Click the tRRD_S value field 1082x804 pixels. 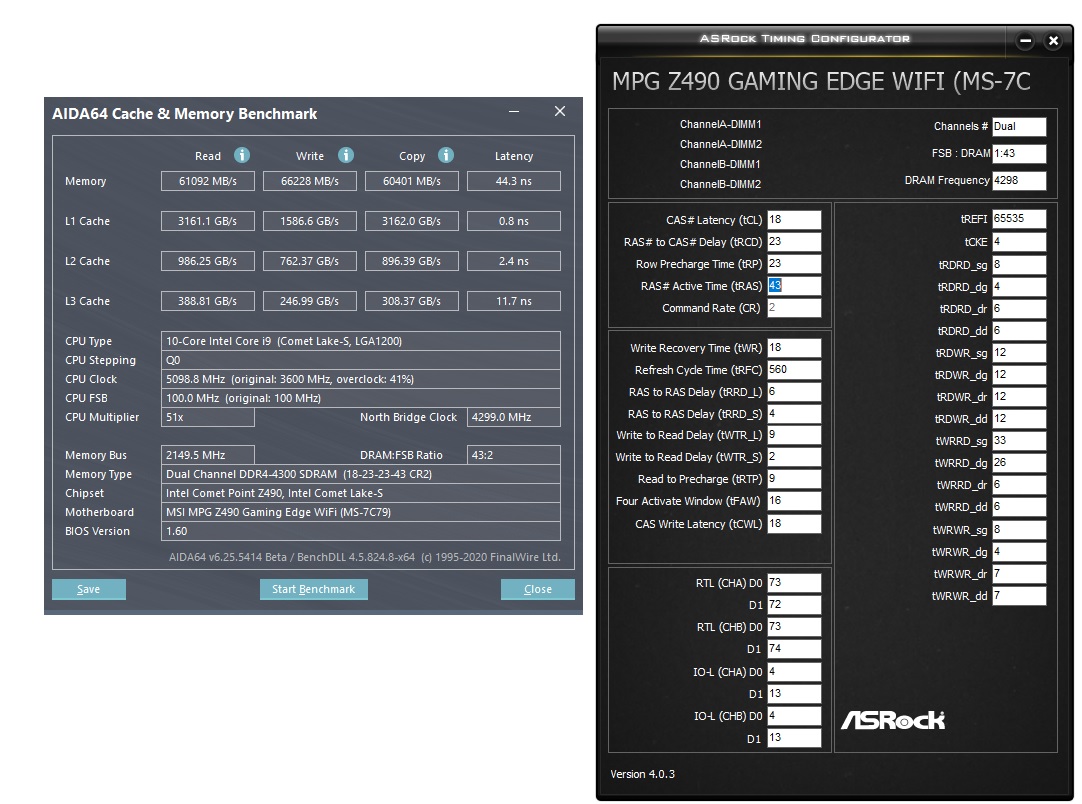pos(794,413)
